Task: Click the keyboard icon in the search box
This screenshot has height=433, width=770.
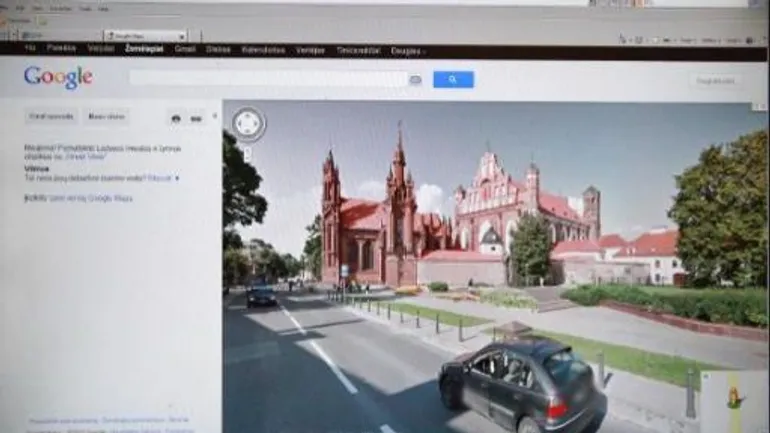Action: 415,80
